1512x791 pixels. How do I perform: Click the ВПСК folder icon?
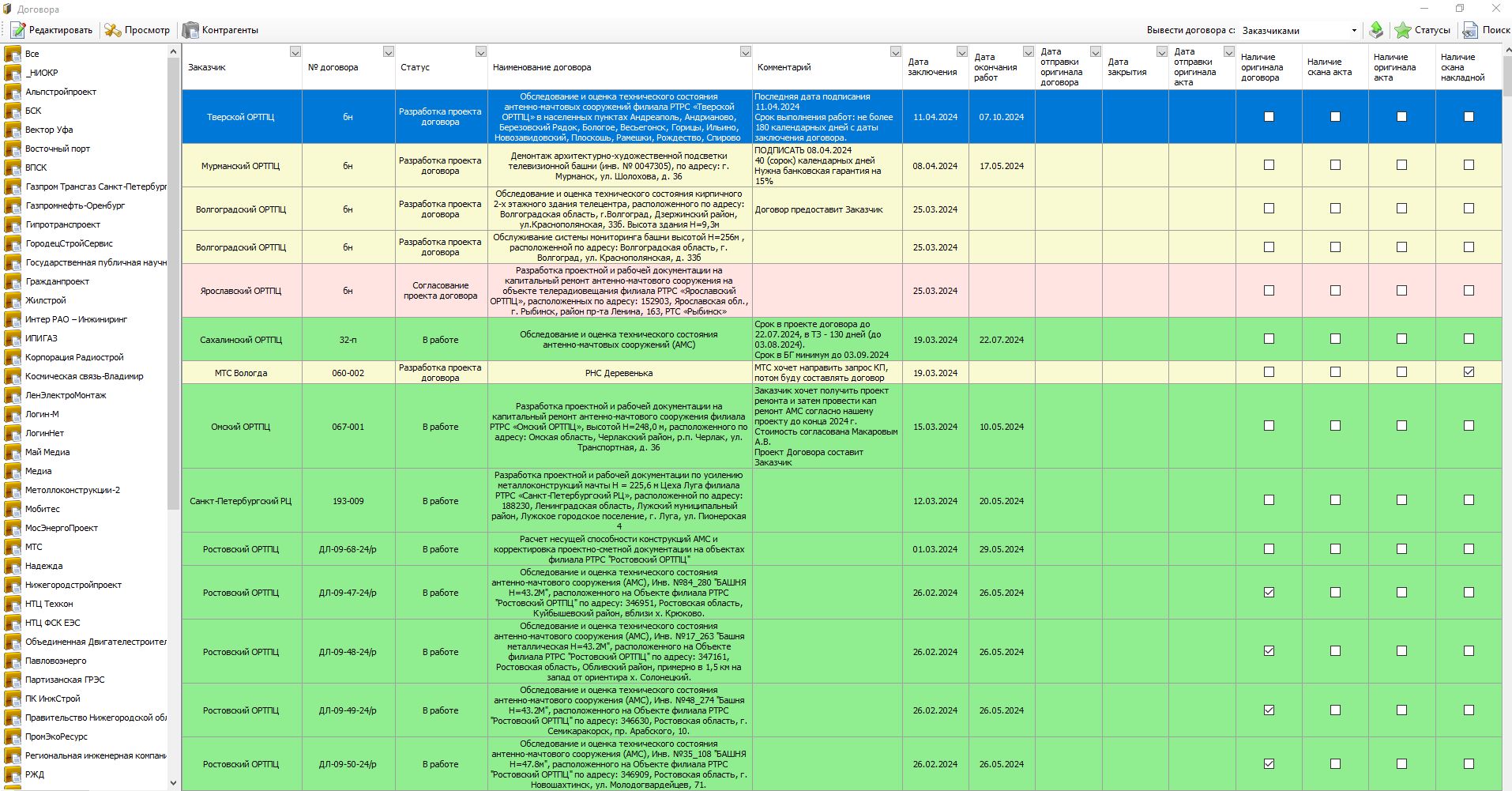click(13, 168)
